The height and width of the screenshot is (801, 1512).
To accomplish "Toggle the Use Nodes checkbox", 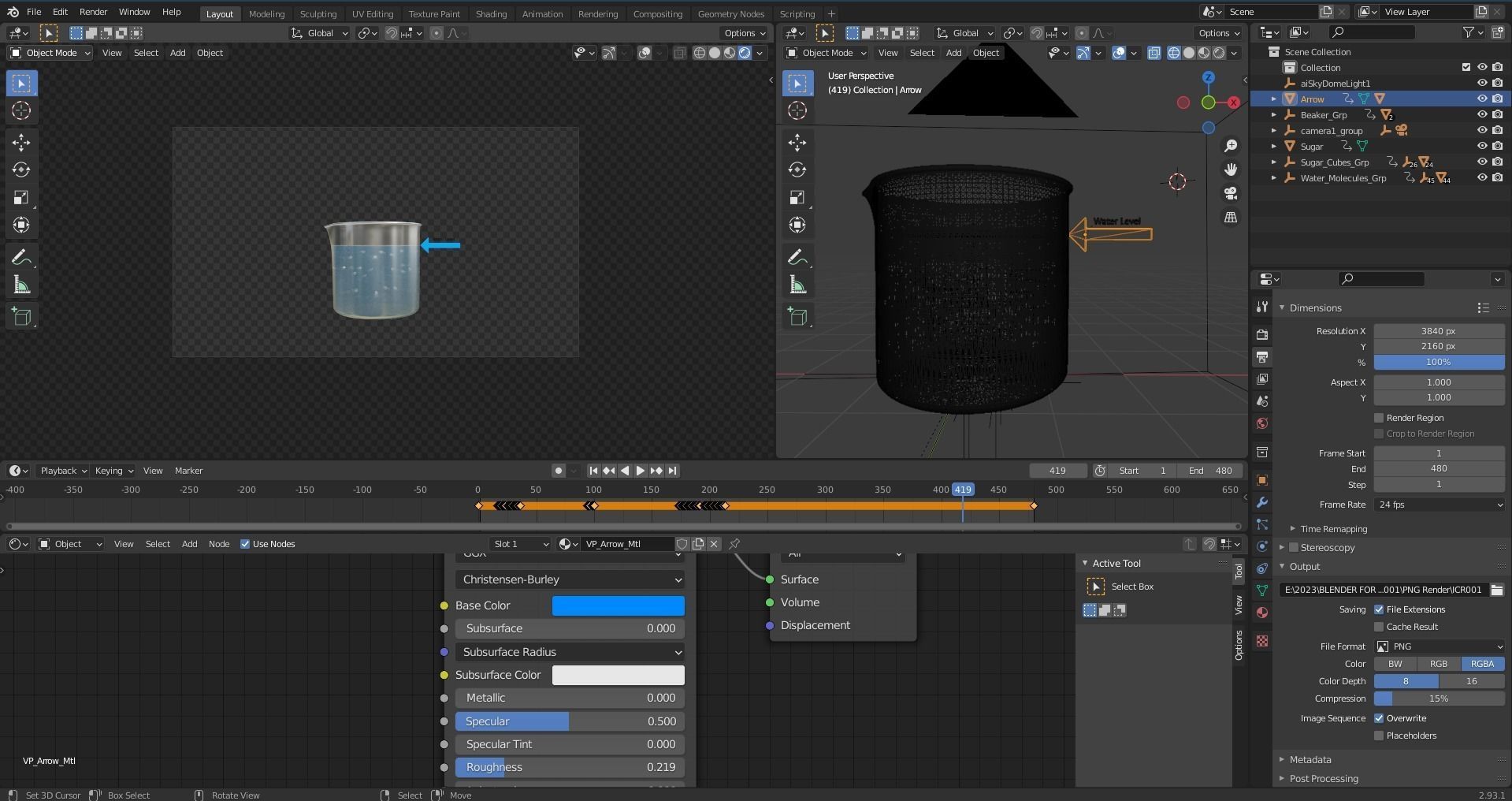I will [x=245, y=544].
